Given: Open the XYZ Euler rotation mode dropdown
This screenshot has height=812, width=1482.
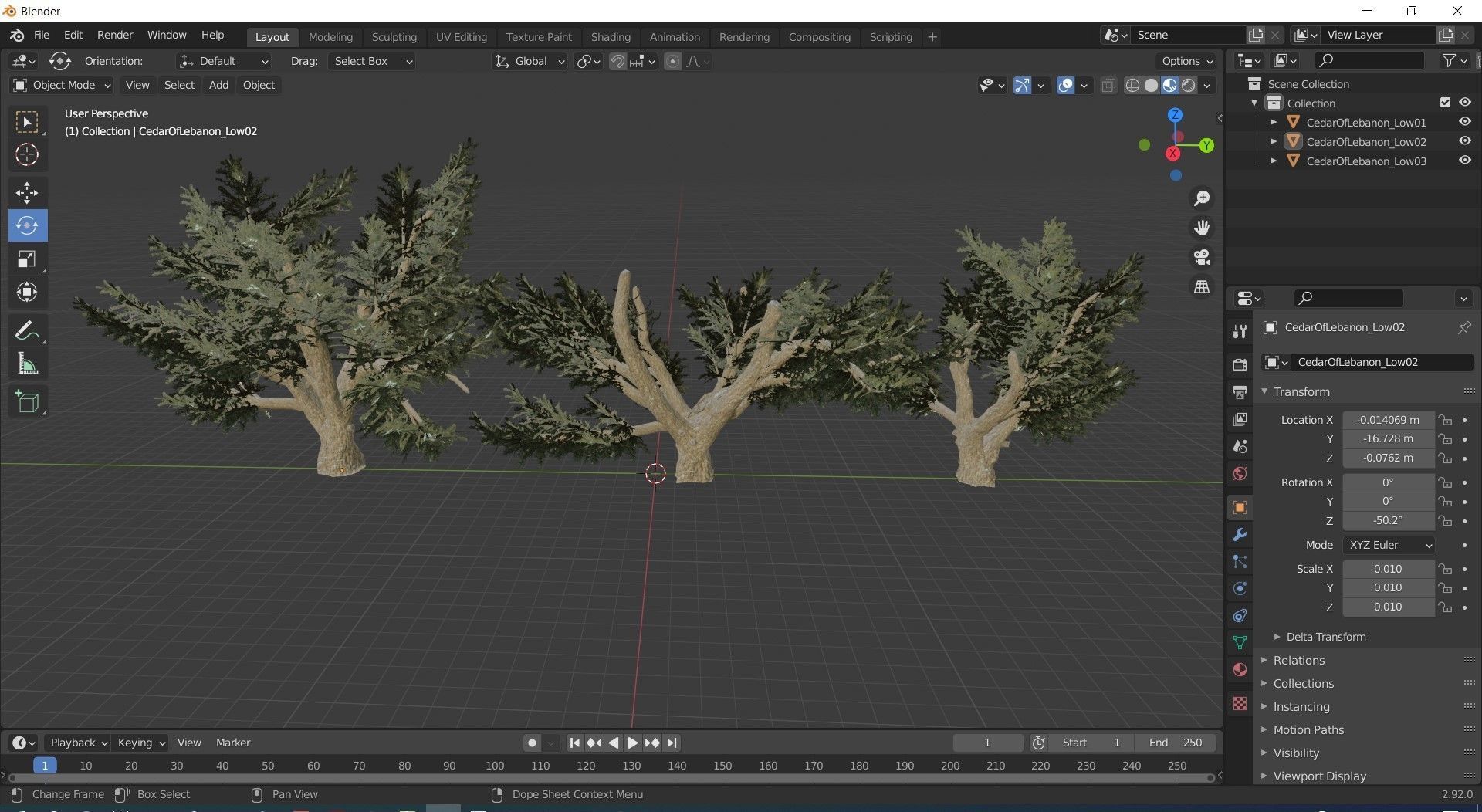Looking at the screenshot, I should pyautogui.click(x=1389, y=545).
